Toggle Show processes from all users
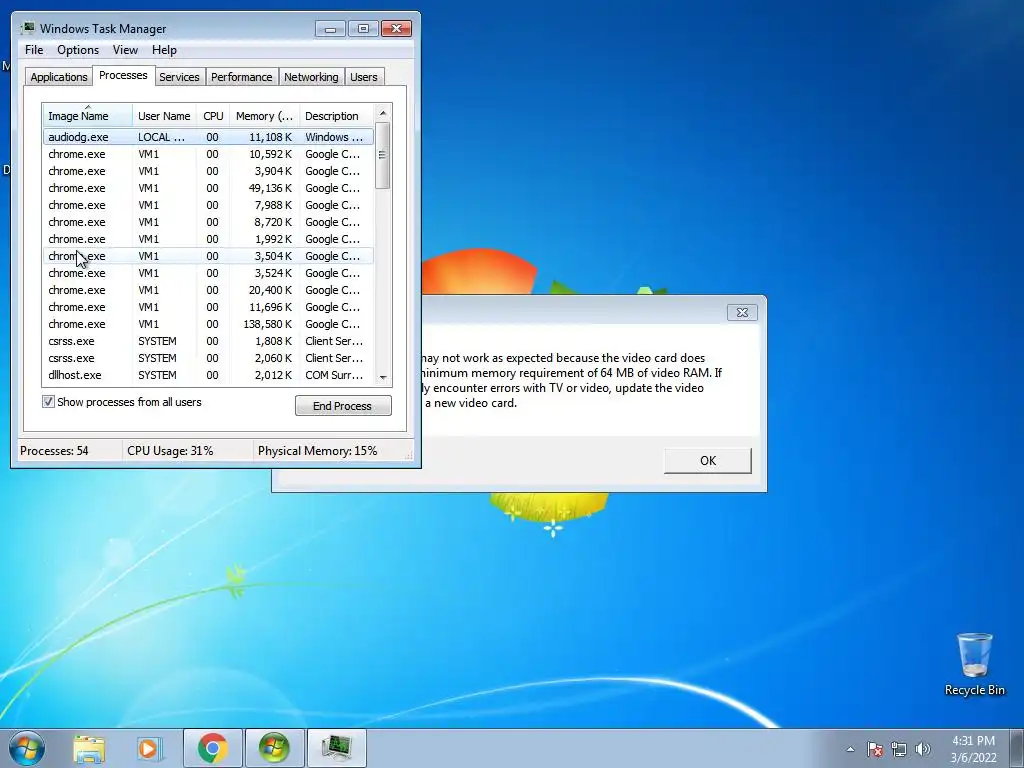This screenshot has width=1024, height=768. [x=48, y=402]
